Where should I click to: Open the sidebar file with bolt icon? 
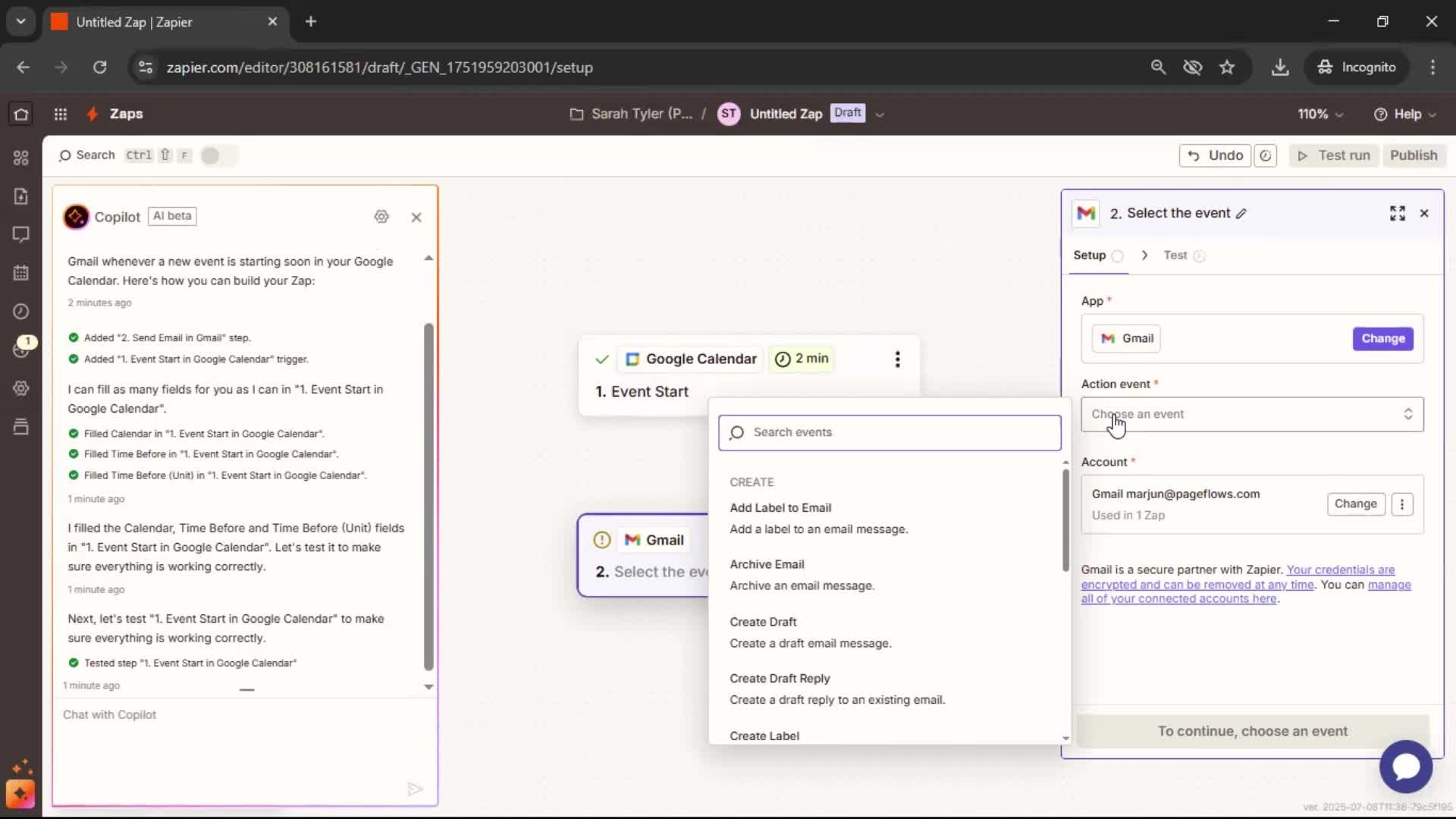[21, 196]
